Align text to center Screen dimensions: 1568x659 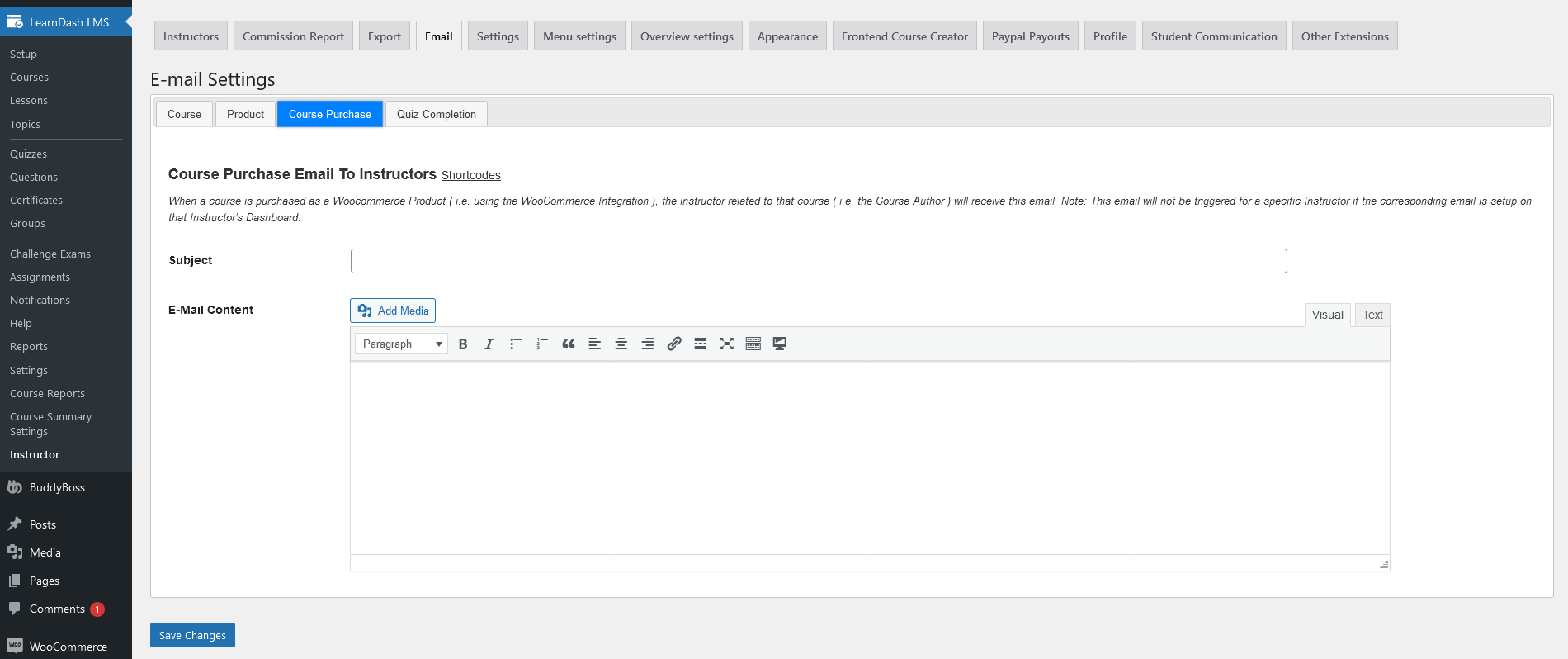(621, 344)
